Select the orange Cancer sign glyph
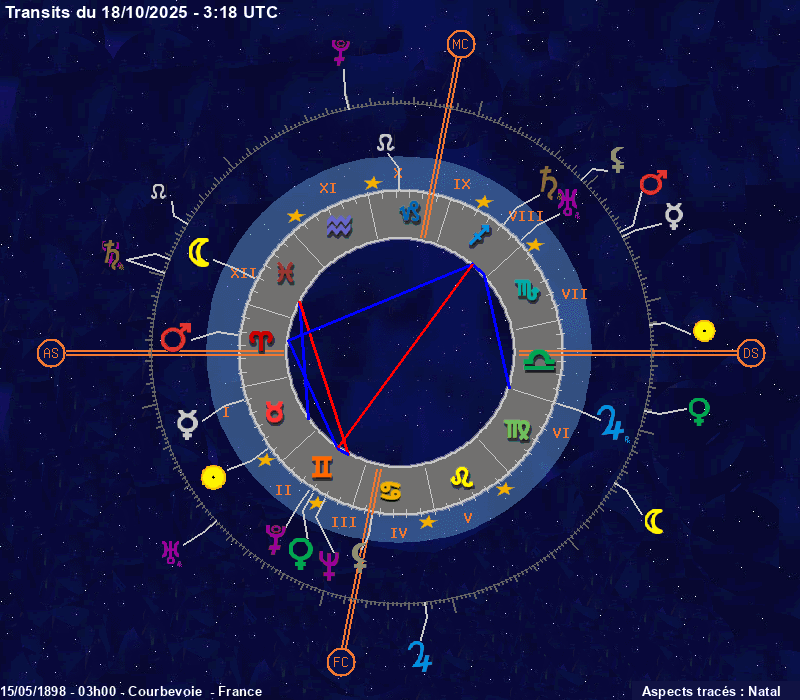The image size is (800, 700). pyautogui.click(x=391, y=490)
